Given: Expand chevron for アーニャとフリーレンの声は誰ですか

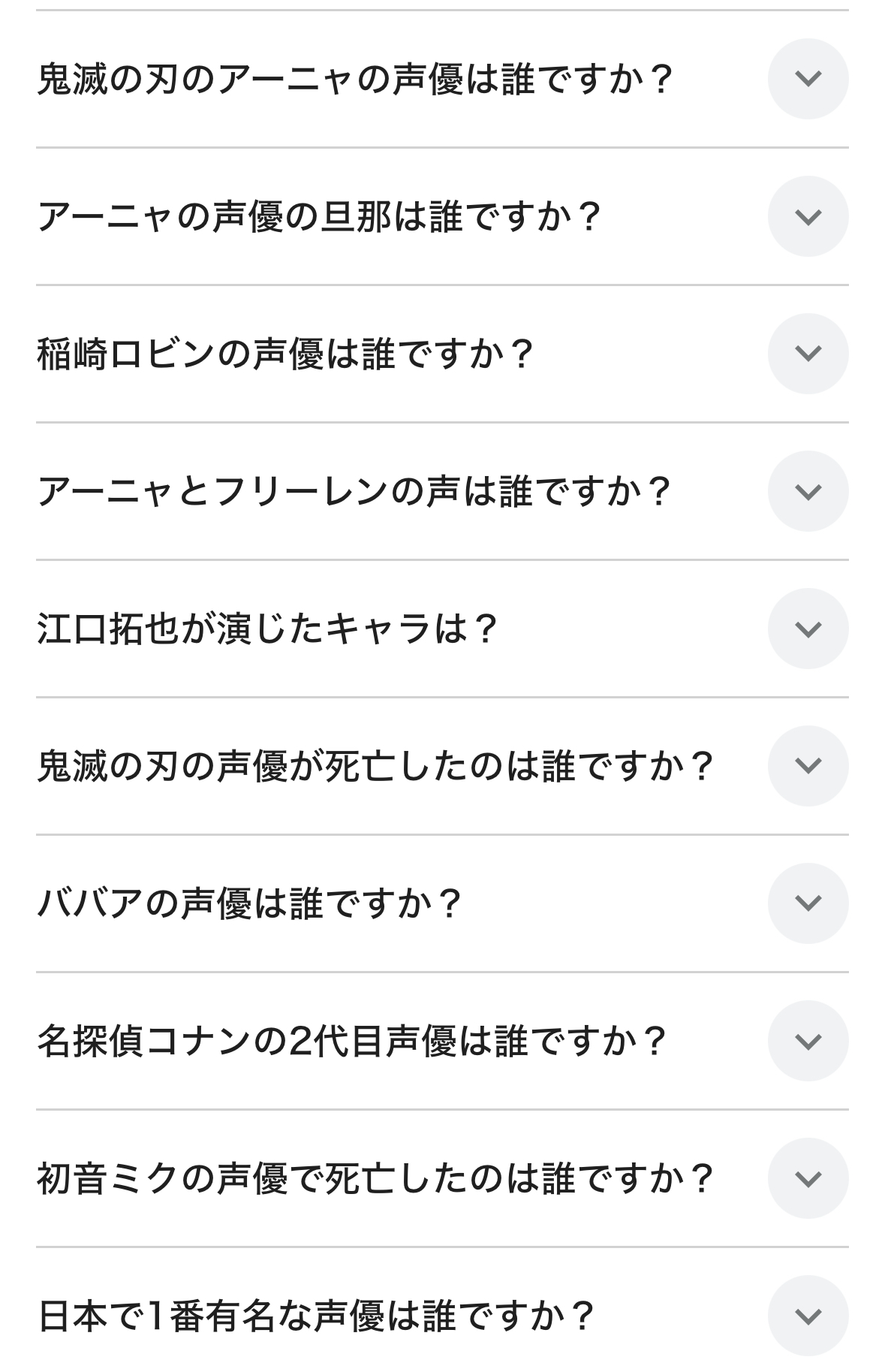Looking at the screenshot, I should point(808,491).
